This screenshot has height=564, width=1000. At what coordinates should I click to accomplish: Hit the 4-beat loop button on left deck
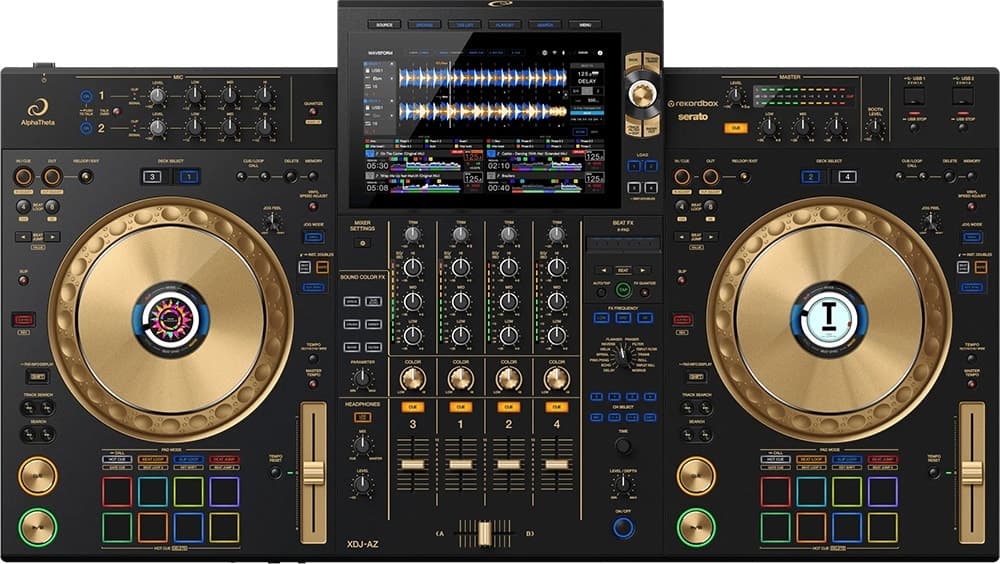tap(24, 206)
